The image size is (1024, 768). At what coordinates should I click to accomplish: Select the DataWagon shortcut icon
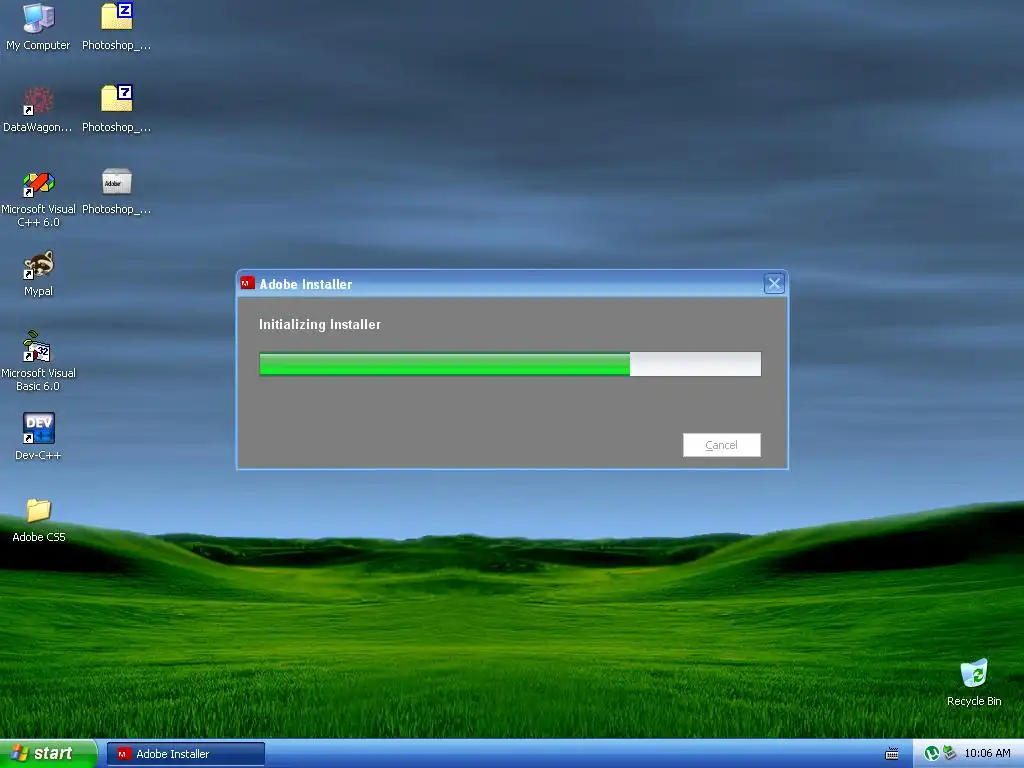tap(38, 109)
